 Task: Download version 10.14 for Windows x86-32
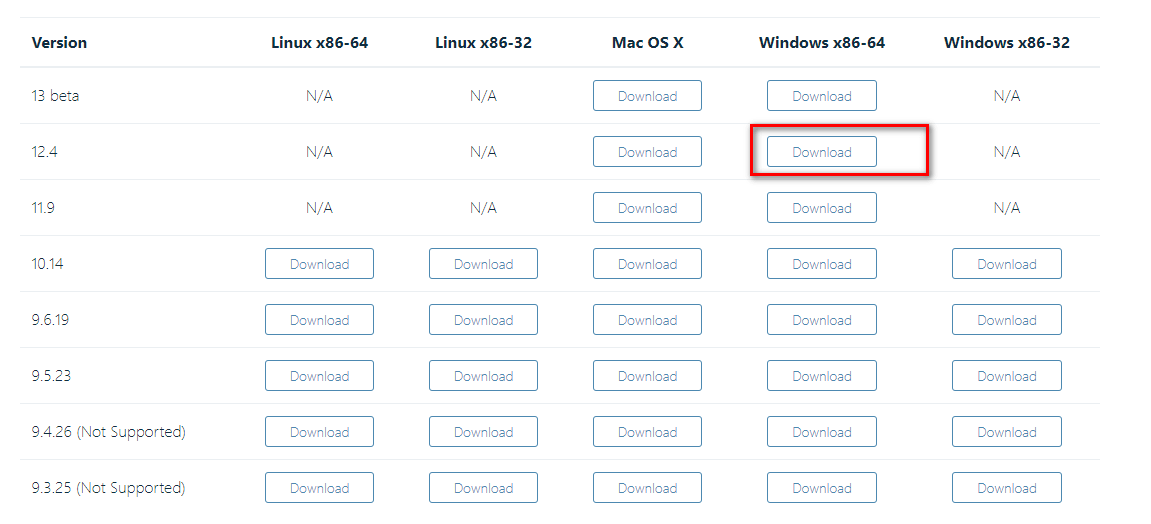coord(1006,263)
